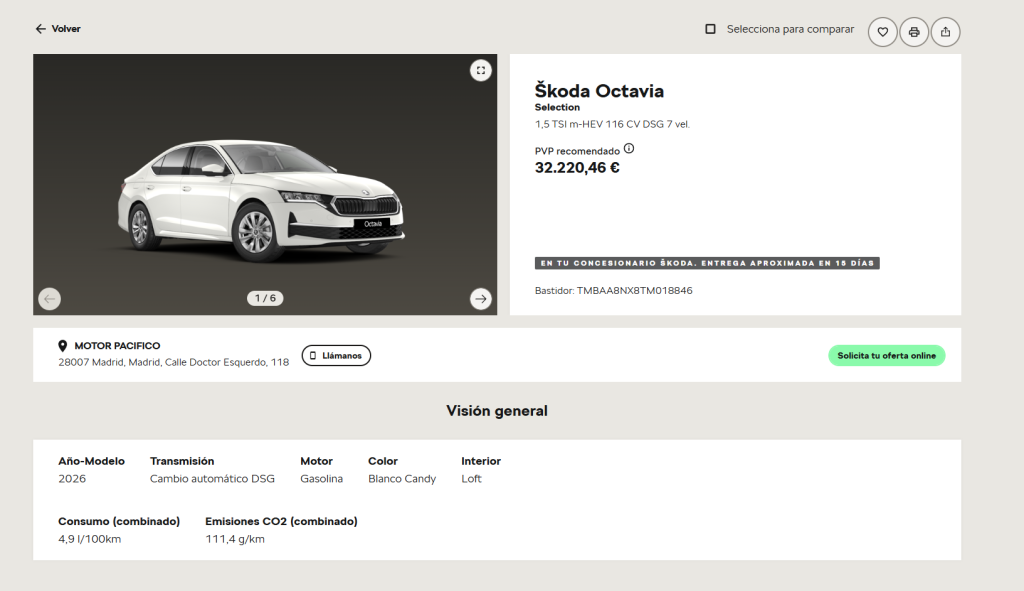Click the white Škoda Octavia photo
Screen dimensions: 1024x591
[262, 195]
